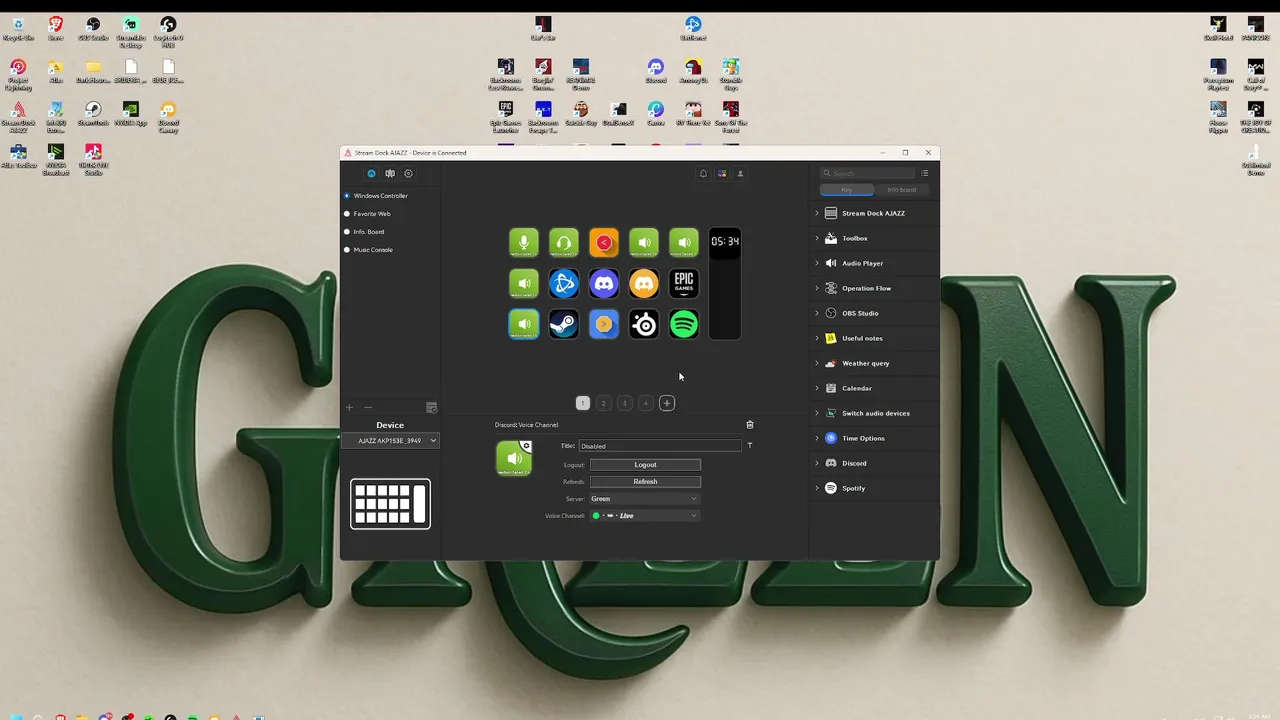Expand the Audio Player category
This screenshot has height=720, width=1280.
tap(874, 263)
